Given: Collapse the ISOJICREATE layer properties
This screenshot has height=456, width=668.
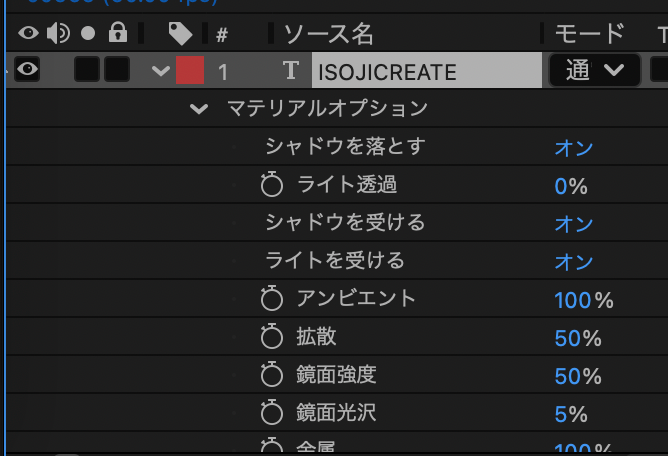Looking at the screenshot, I should point(159,71).
